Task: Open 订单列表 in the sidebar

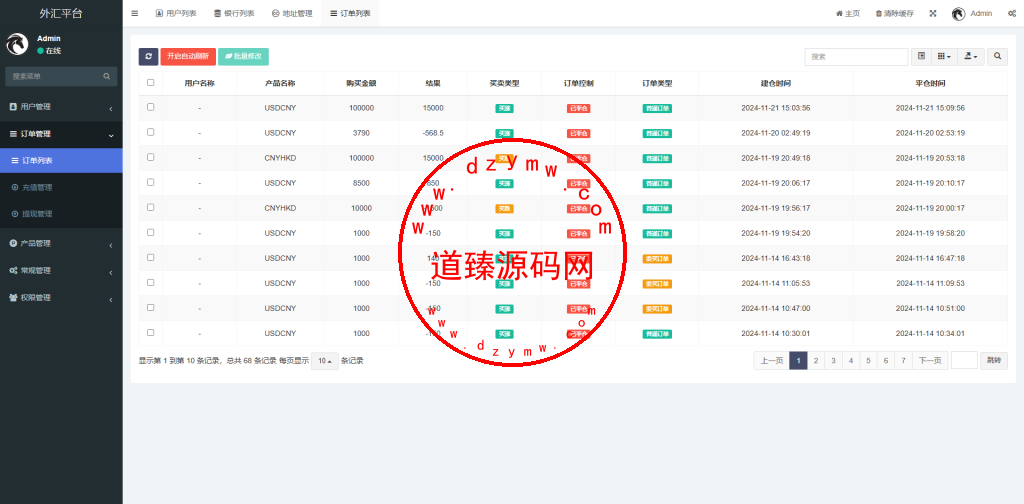Action: click(61, 161)
